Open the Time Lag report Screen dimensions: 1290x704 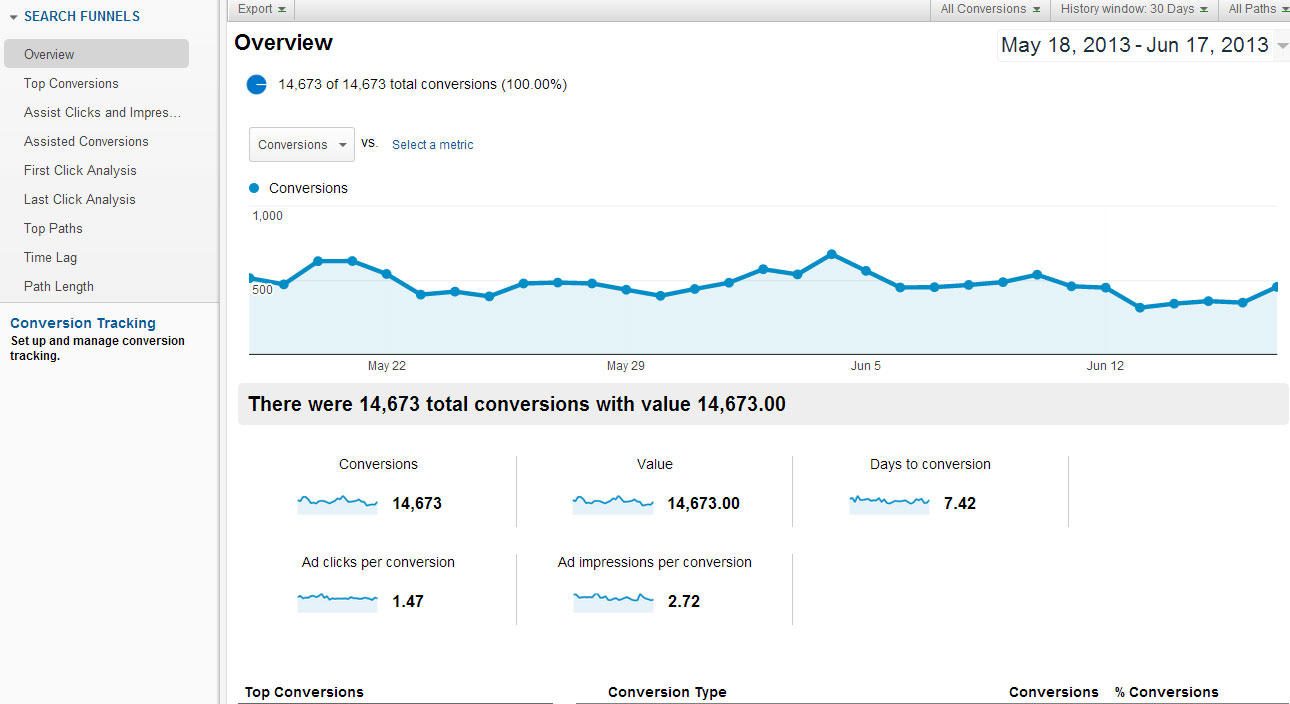(50, 257)
